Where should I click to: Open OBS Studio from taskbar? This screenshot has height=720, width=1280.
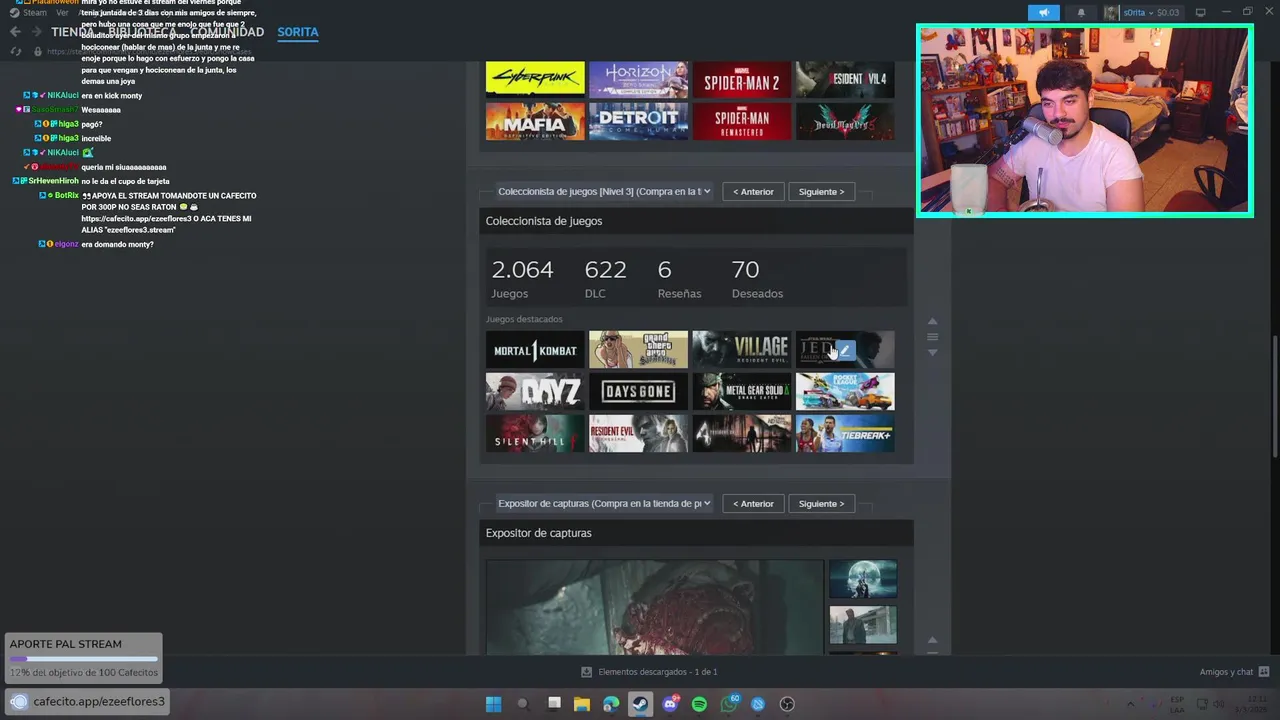pyautogui.click(x=787, y=704)
